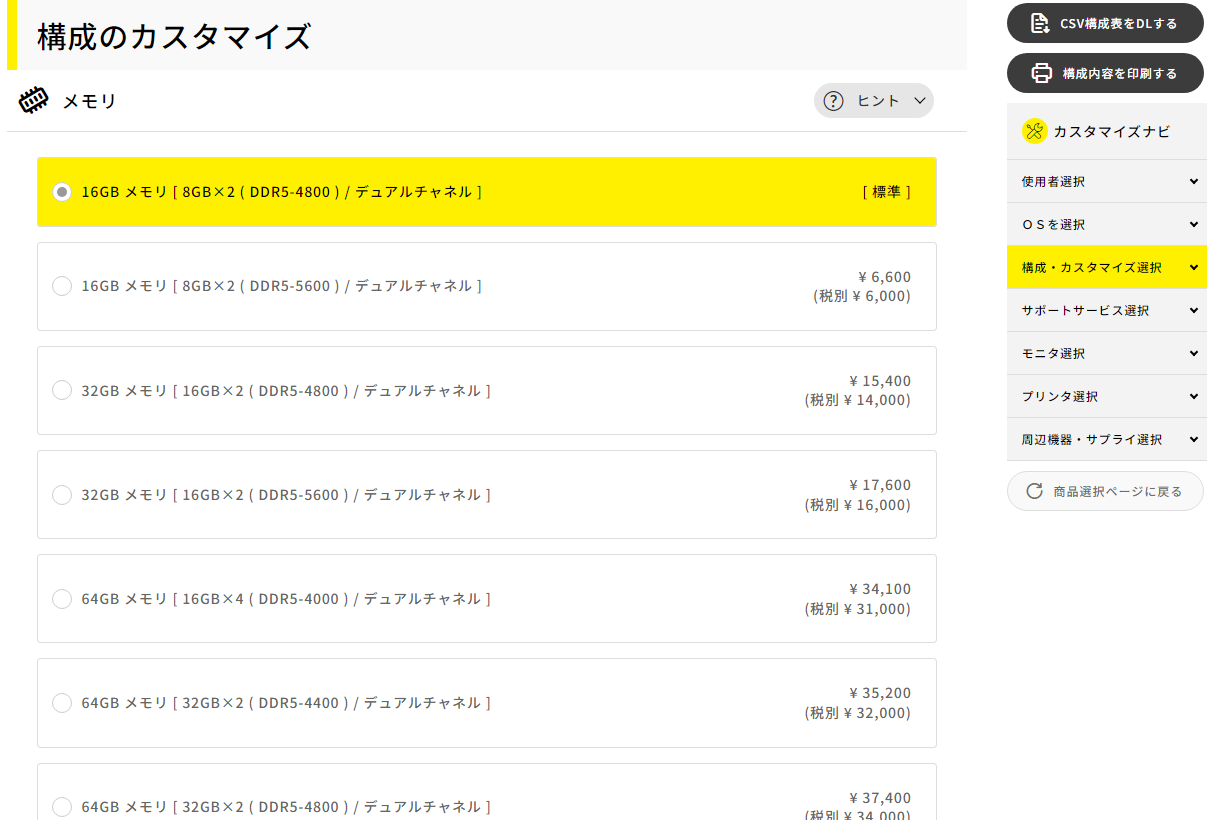Click the memory chip icon beside メモリ heading
The height and width of the screenshot is (820, 1228).
point(34,100)
